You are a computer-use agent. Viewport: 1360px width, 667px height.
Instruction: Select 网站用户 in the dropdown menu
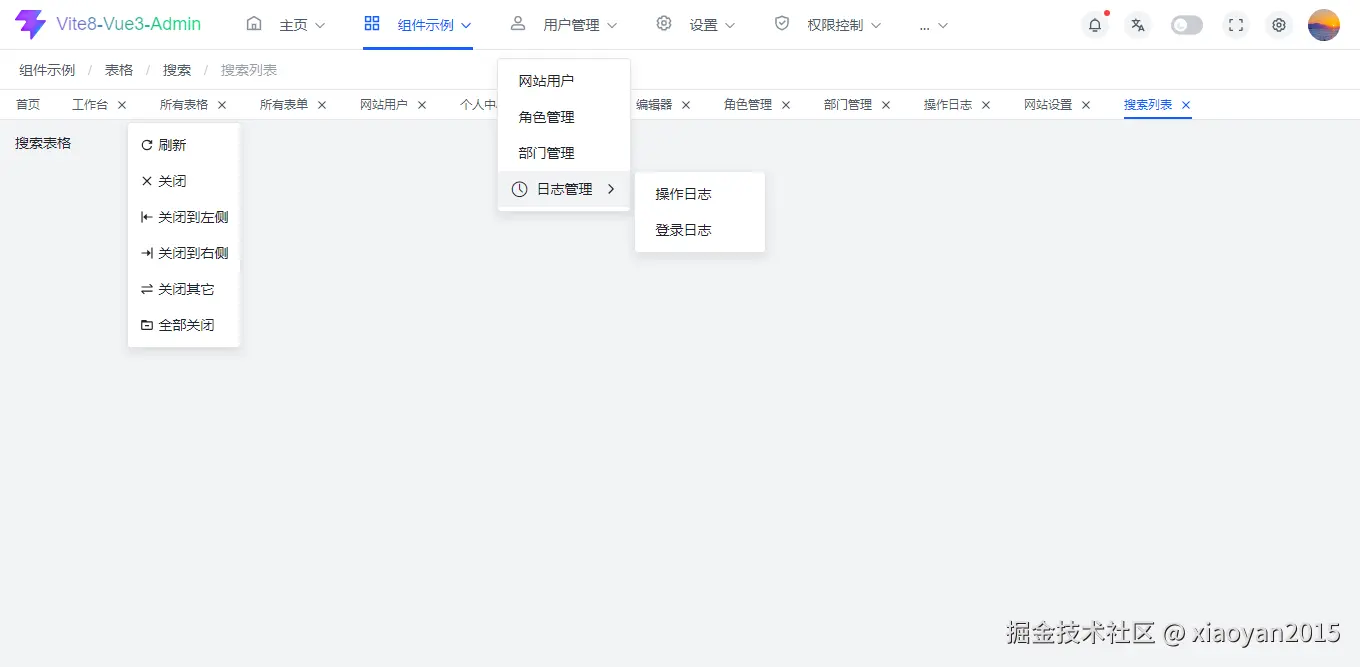(x=564, y=81)
